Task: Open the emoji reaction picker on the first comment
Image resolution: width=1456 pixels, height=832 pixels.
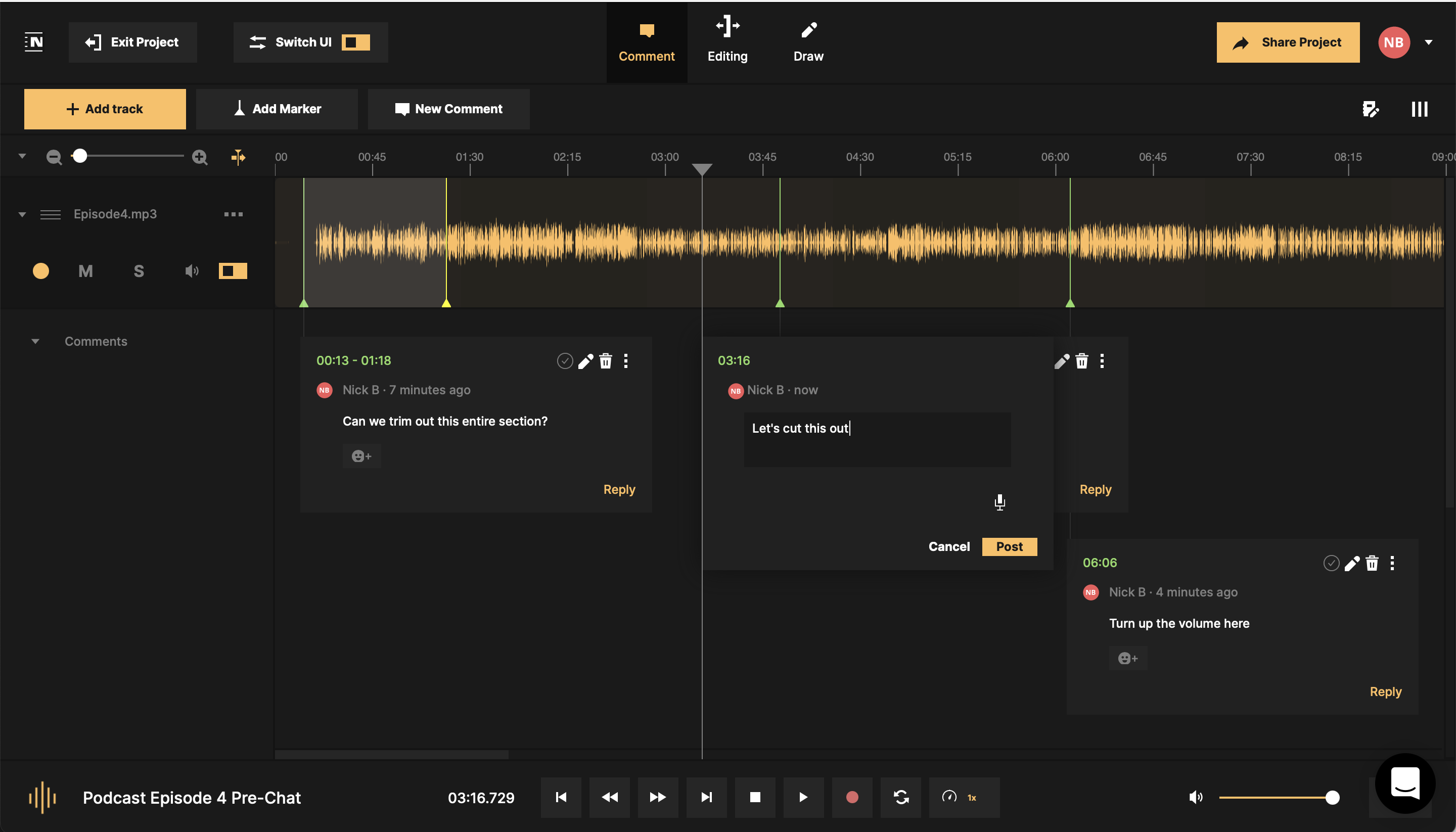Action: (361, 455)
